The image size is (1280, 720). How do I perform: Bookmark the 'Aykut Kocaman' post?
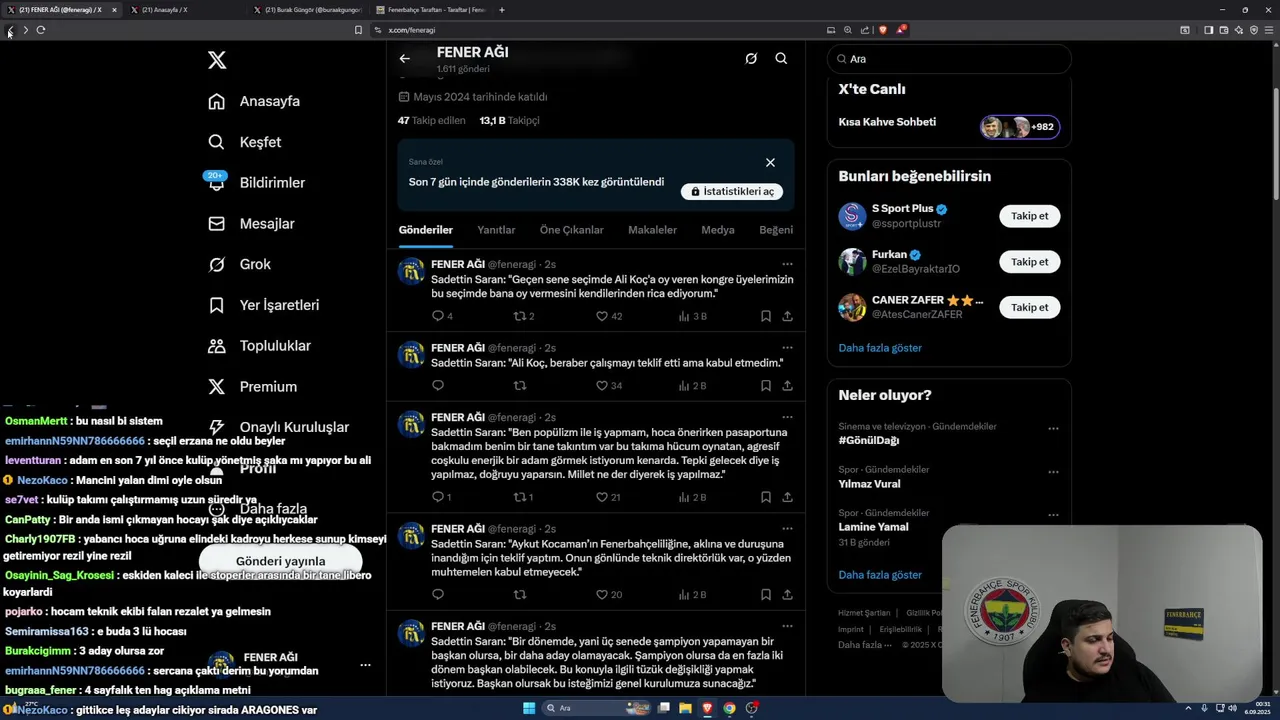click(765, 594)
